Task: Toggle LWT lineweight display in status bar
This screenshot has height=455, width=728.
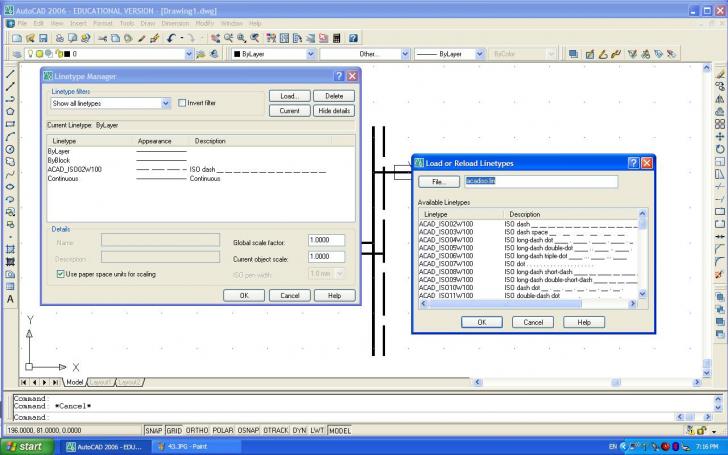Action: pos(317,431)
